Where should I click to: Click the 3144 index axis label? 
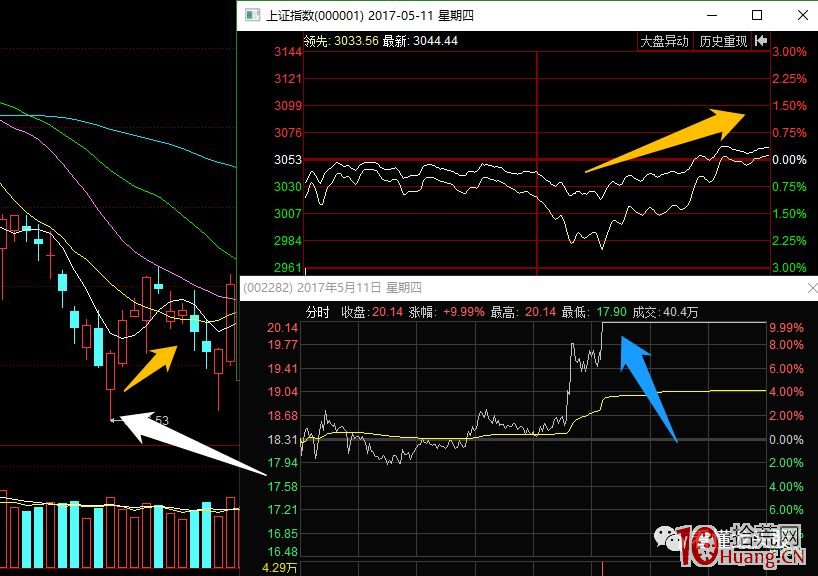[x=288, y=52]
